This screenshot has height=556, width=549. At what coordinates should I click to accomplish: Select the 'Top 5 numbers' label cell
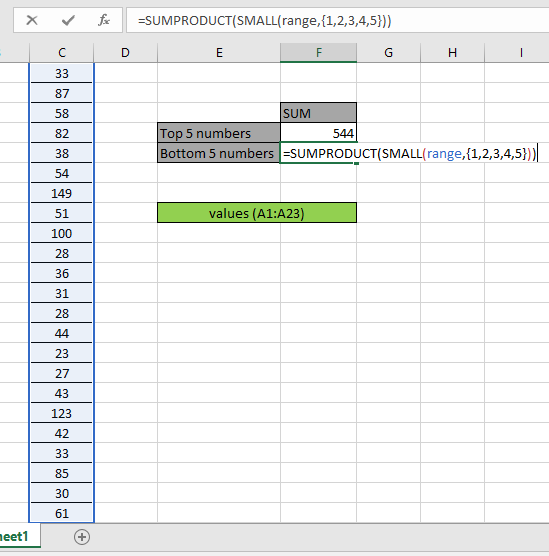219,133
